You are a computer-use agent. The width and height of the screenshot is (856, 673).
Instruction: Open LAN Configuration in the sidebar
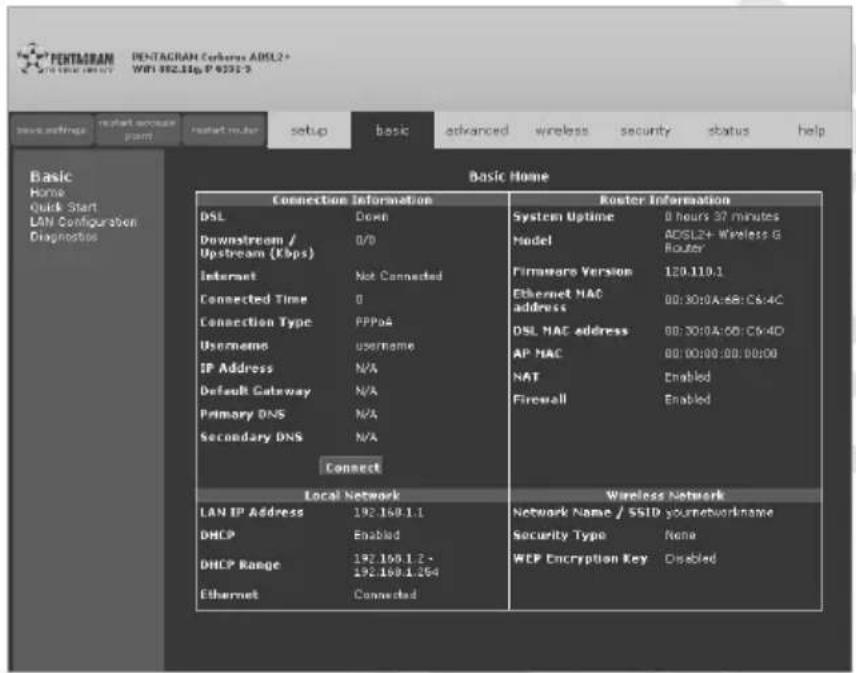click(x=83, y=222)
